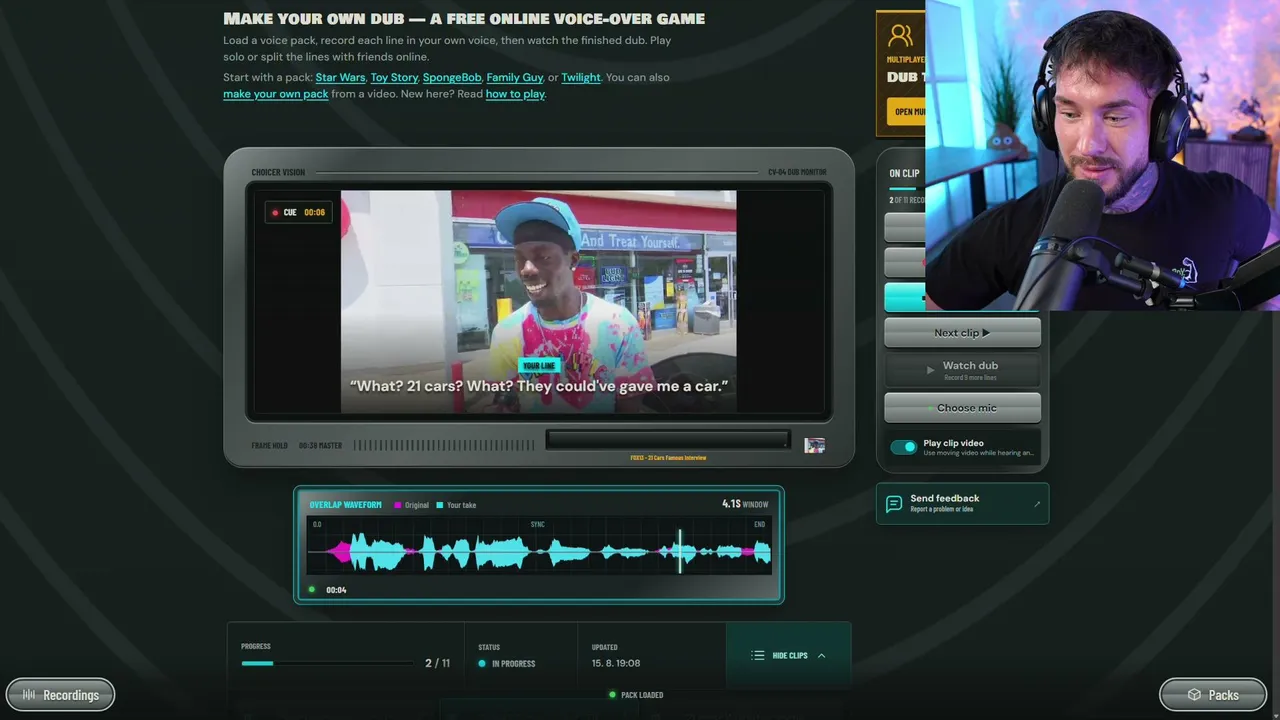Click the cube icon on the Packs button

click(x=1194, y=695)
